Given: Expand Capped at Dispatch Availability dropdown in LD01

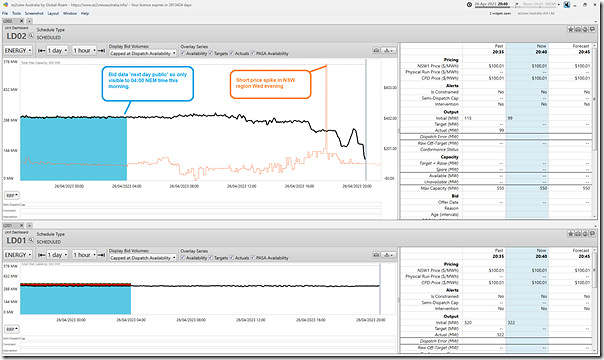Looking at the screenshot, I should (x=143, y=258).
